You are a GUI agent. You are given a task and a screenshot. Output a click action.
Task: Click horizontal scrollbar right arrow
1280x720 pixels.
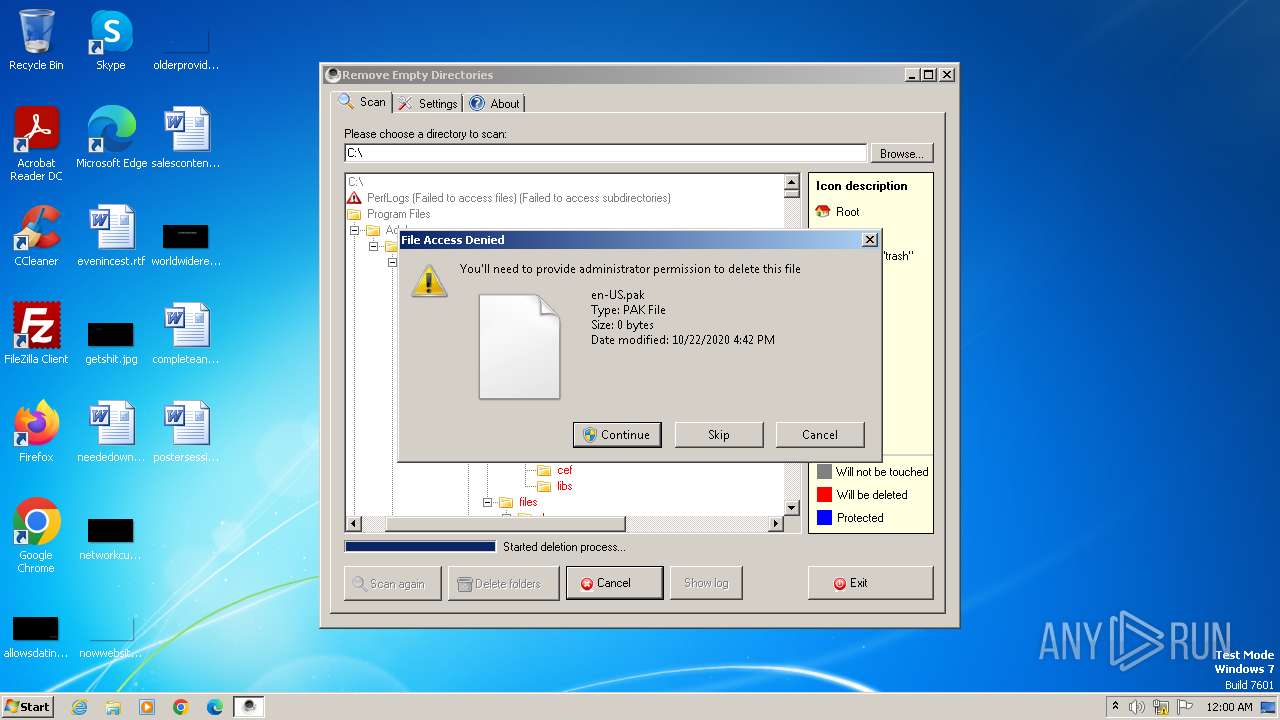pos(776,524)
